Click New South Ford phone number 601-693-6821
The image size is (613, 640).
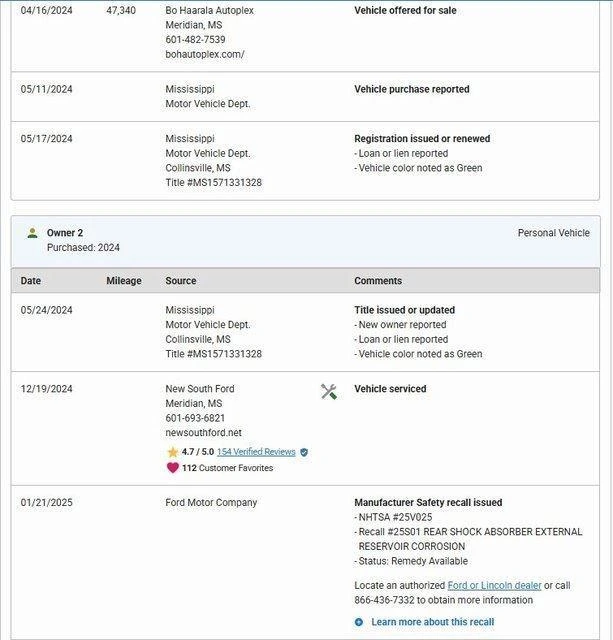click(195, 418)
